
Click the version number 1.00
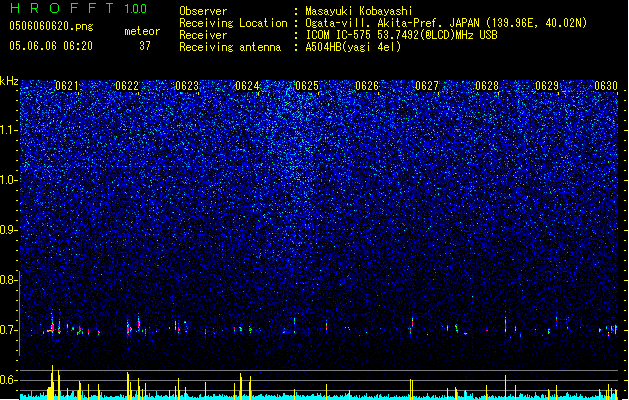pyautogui.click(x=136, y=8)
